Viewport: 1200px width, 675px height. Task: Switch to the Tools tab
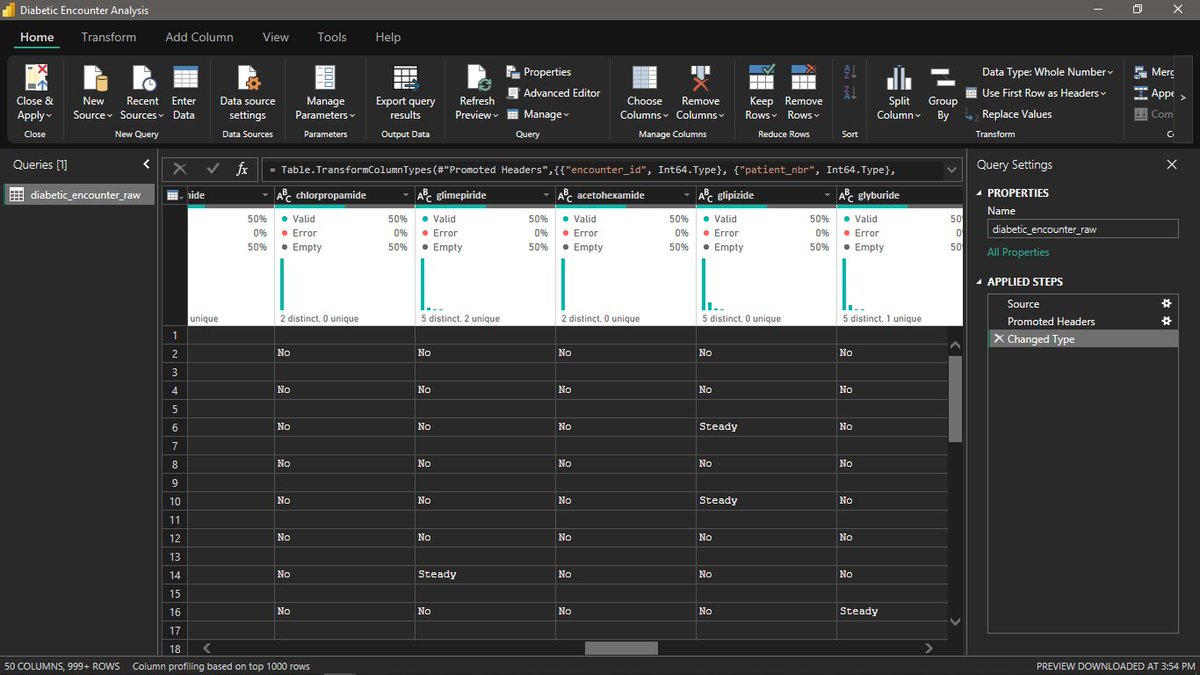point(332,37)
